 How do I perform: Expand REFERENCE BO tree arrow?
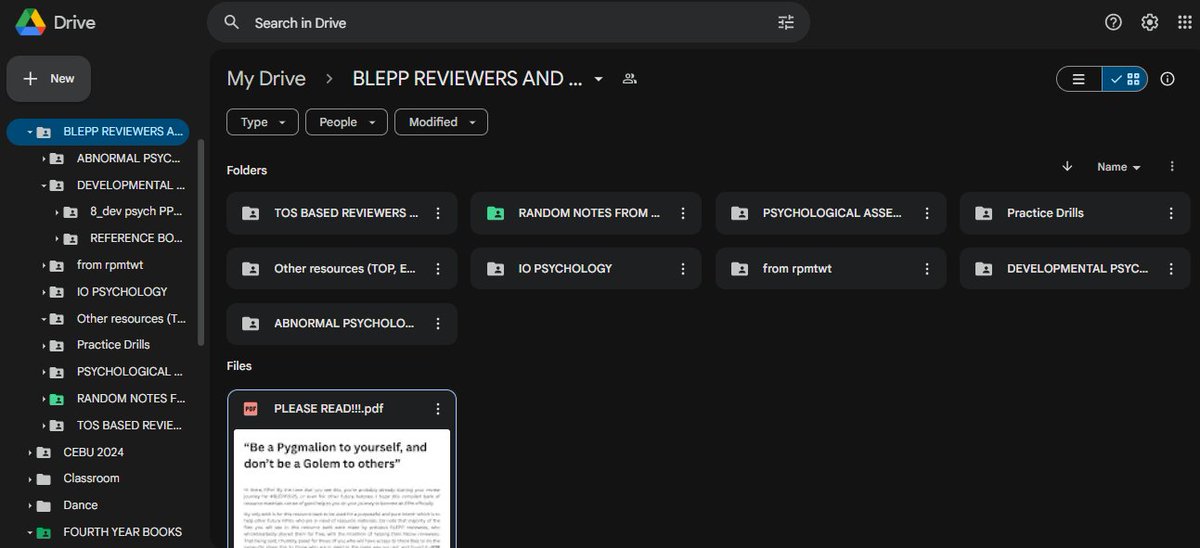[57, 239]
